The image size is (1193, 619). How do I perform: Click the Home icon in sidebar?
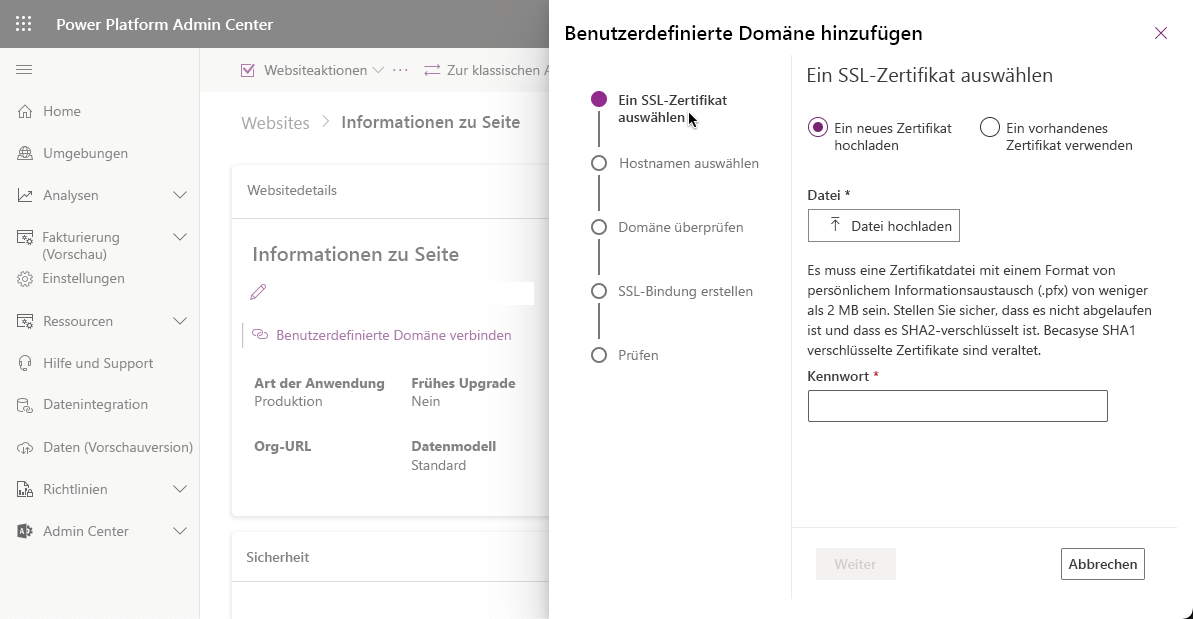coord(25,112)
